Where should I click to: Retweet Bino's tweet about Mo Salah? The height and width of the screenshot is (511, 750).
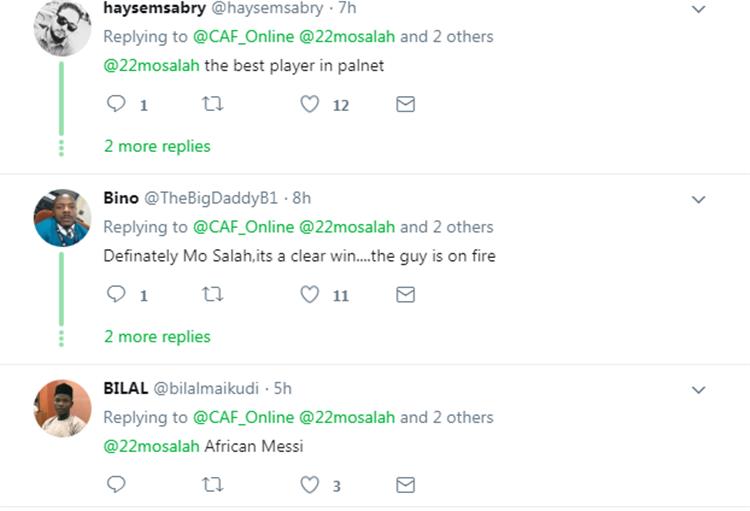tap(212, 294)
